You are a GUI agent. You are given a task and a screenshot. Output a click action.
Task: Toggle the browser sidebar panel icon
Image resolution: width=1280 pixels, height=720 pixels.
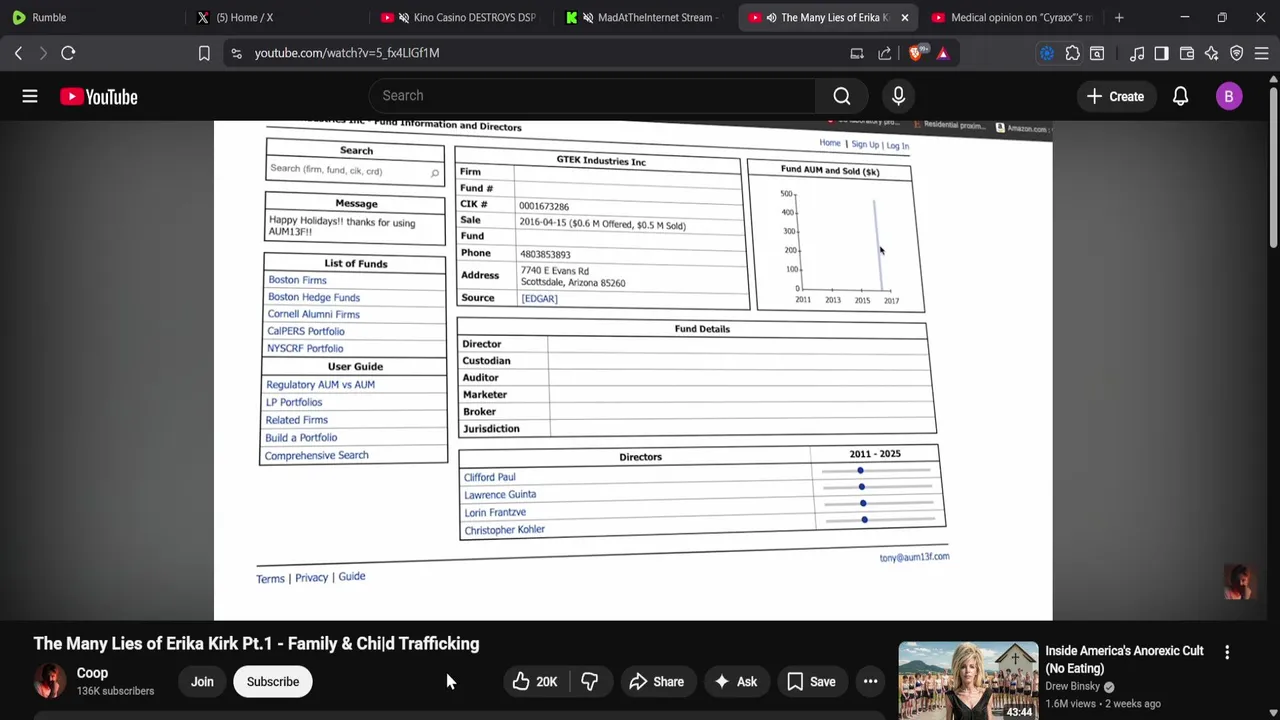coord(1161,53)
